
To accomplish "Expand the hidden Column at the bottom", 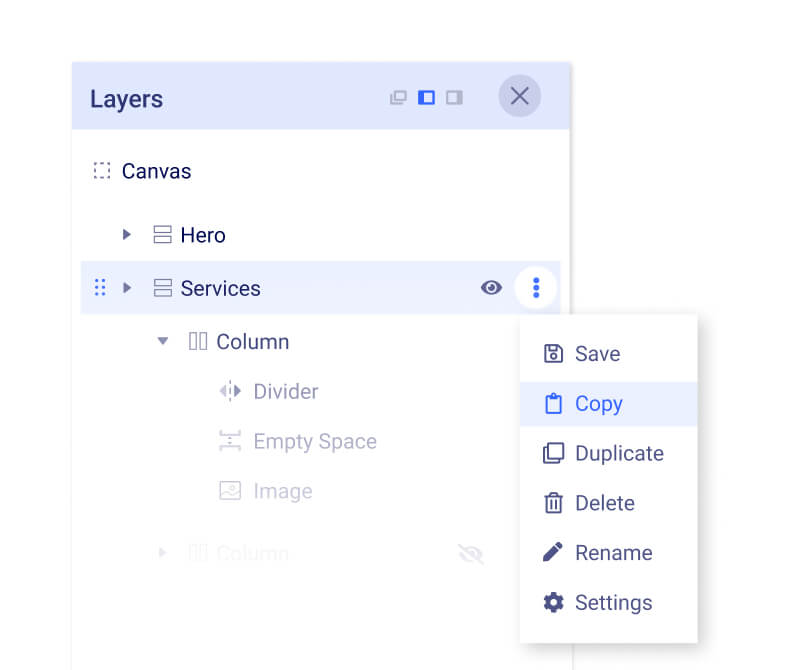I will coord(162,553).
